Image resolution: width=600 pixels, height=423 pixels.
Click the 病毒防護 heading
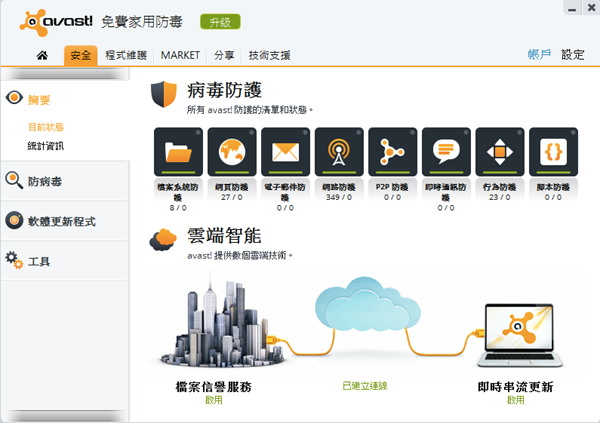pyautogui.click(x=224, y=90)
